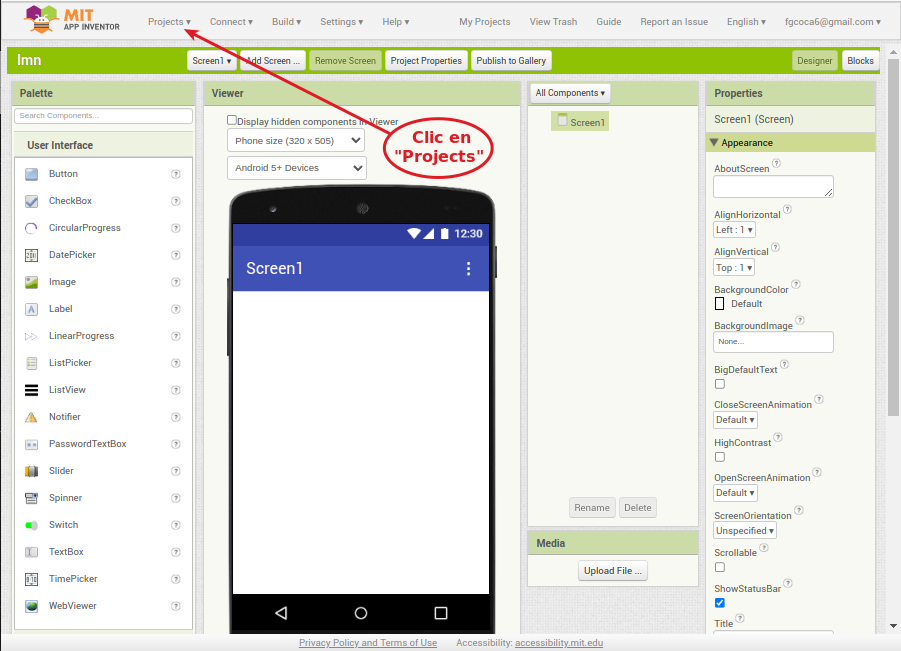The width and height of the screenshot is (901, 651).
Task: Open the Screen1 screen selector dropdown
Action: click(x=211, y=60)
